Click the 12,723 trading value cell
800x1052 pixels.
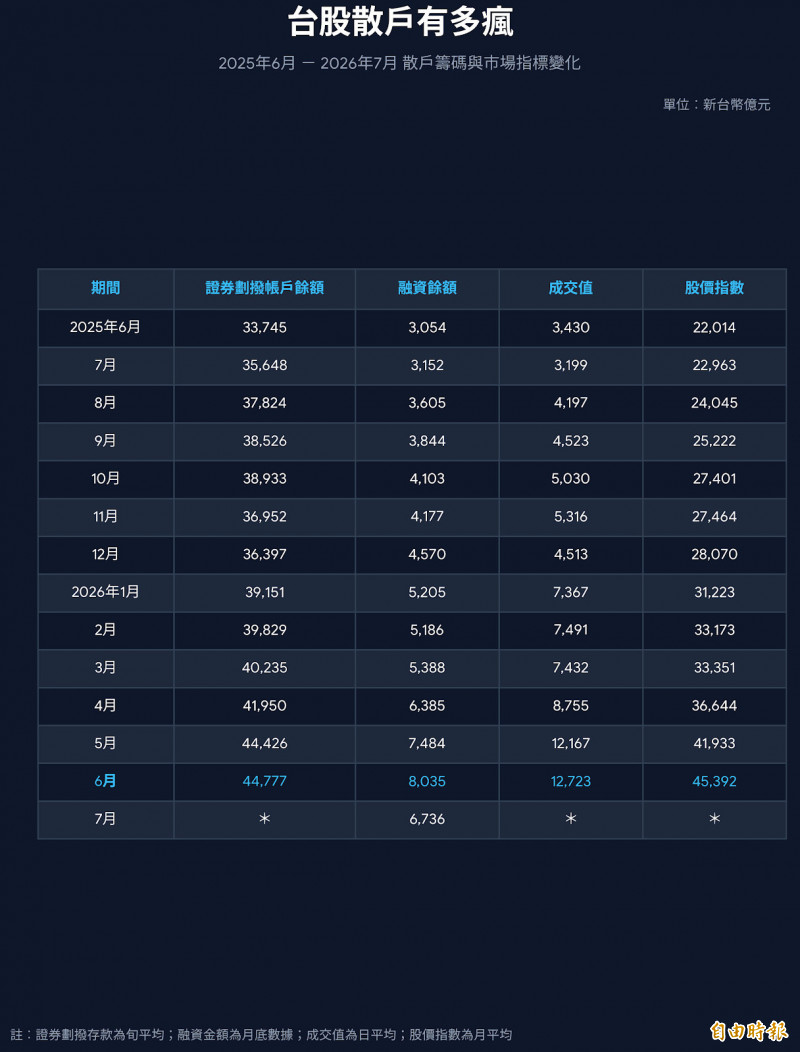(x=570, y=782)
